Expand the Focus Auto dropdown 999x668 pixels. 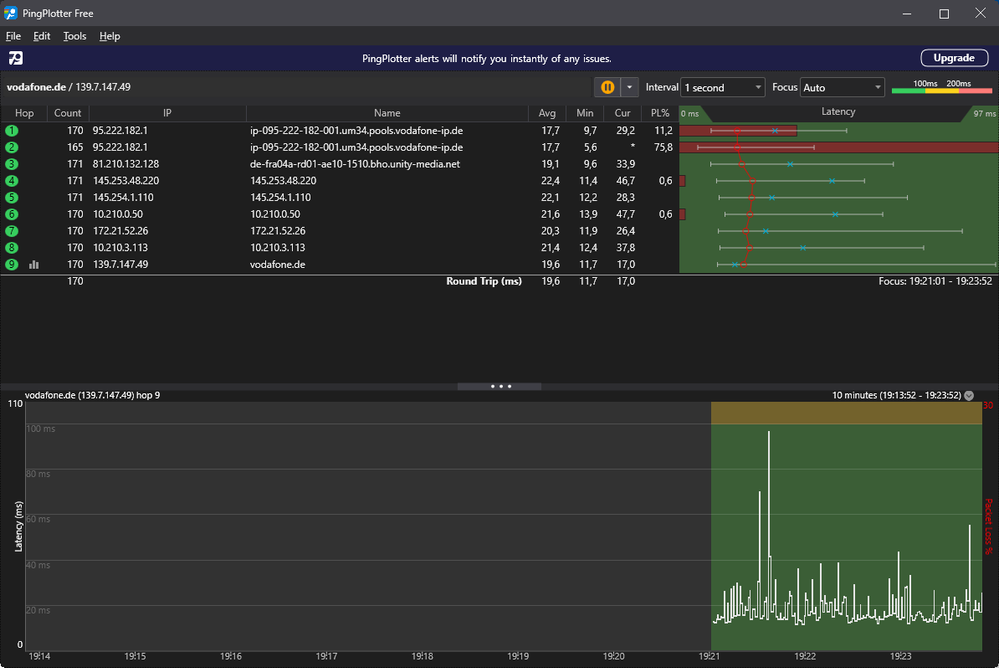click(x=842, y=87)
